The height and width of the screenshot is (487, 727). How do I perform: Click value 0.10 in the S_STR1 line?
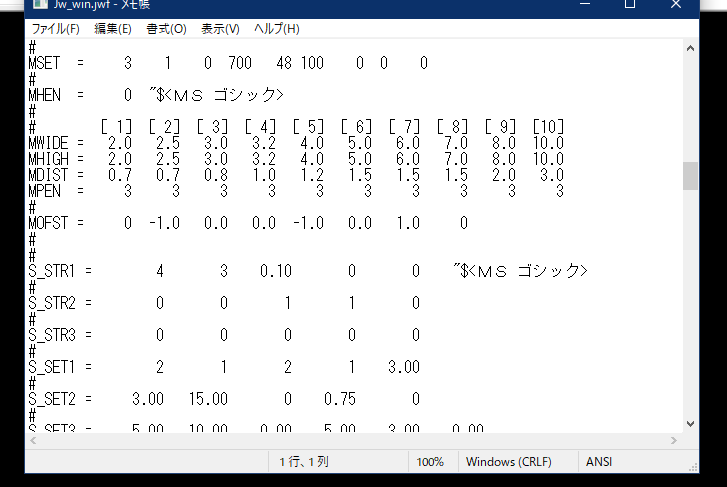276,271
